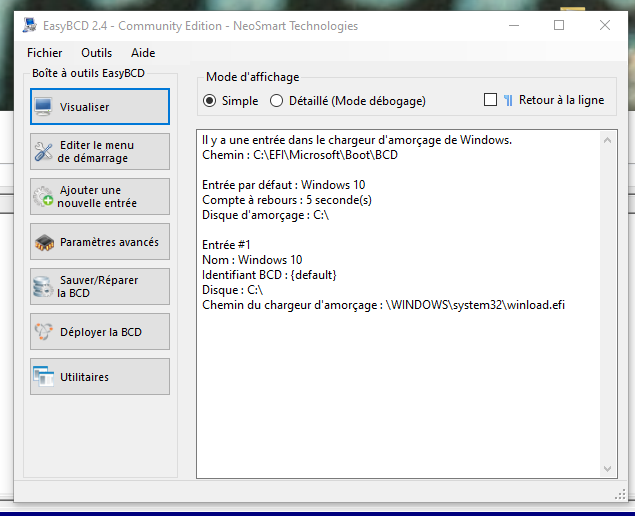Go to Editer le menu de démarrage
Screen dimensions: 635x516
(x=100, y=151)
